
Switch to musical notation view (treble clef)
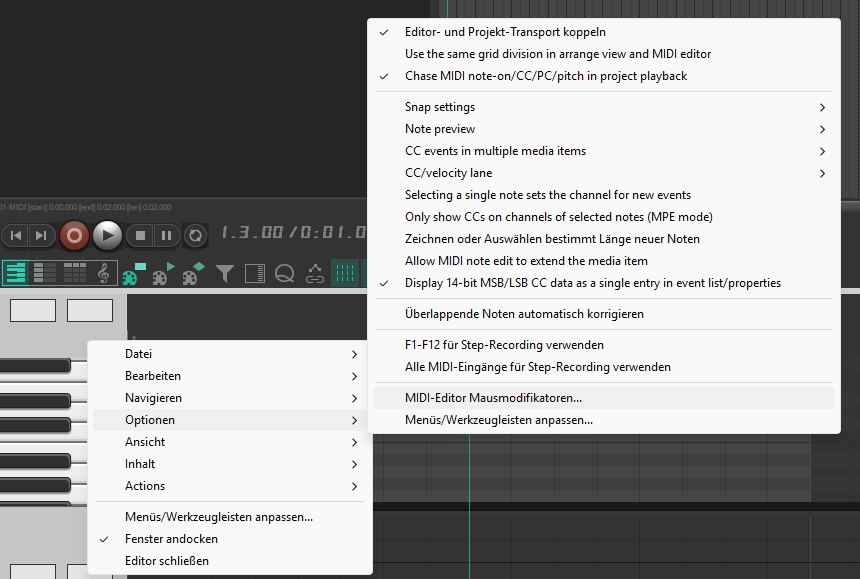pos(103,272)
